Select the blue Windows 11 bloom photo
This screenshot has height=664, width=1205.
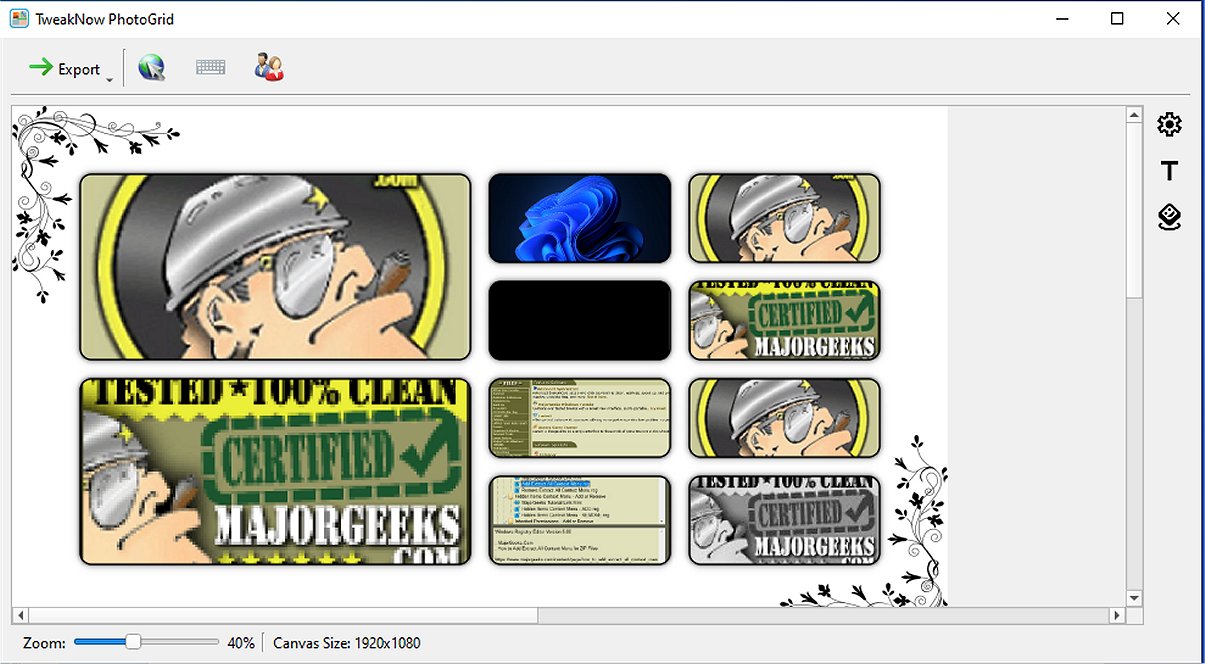(x=579, y=218)
